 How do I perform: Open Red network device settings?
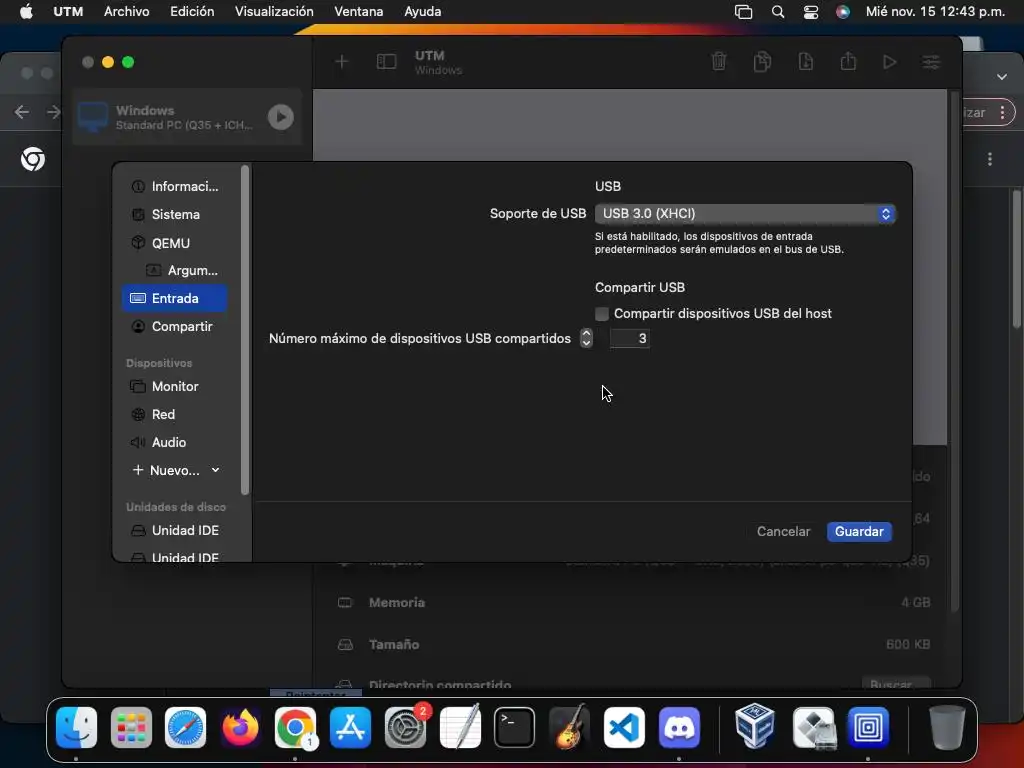174,415
